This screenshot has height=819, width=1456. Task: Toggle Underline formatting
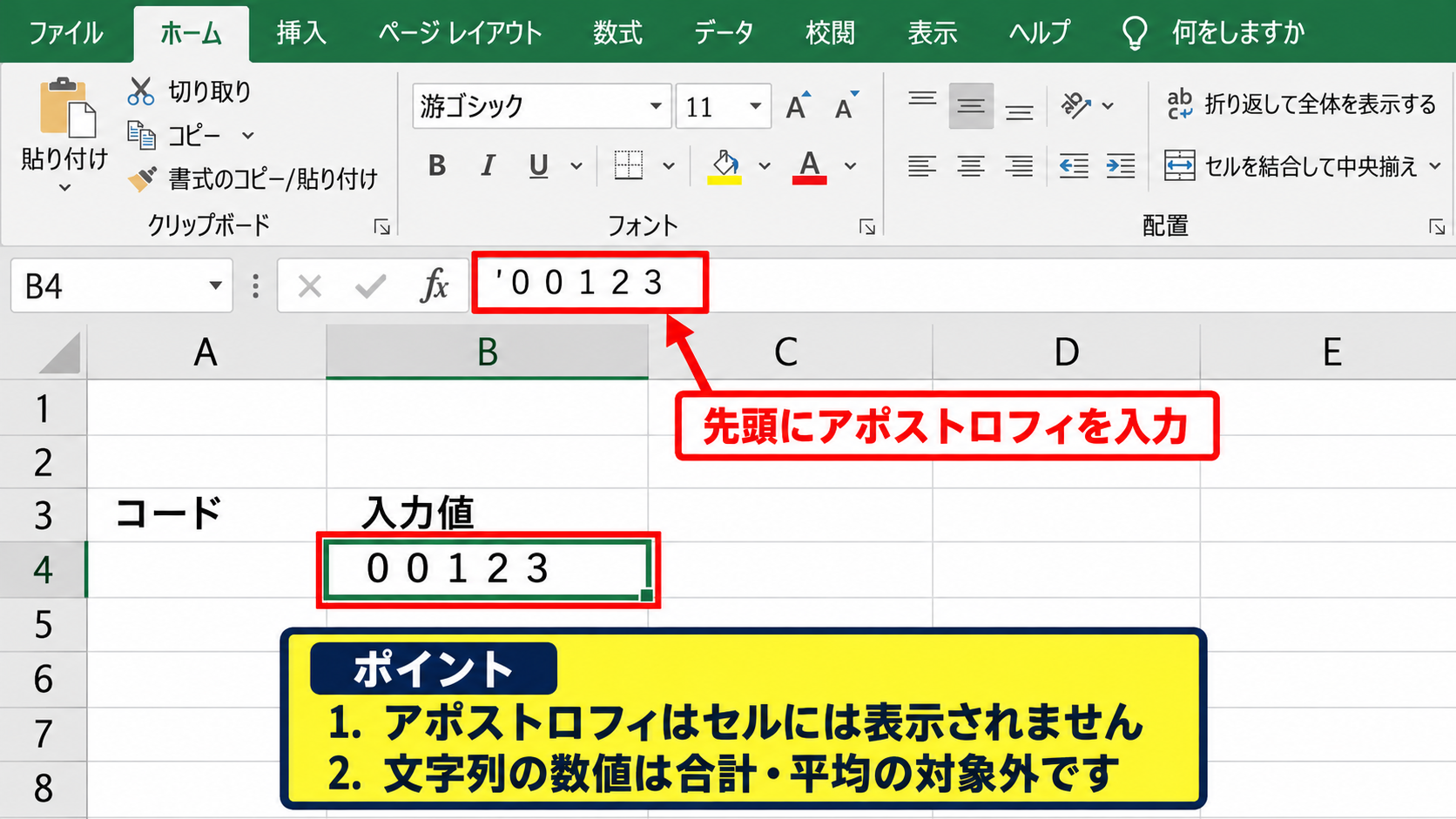[539, 165]
